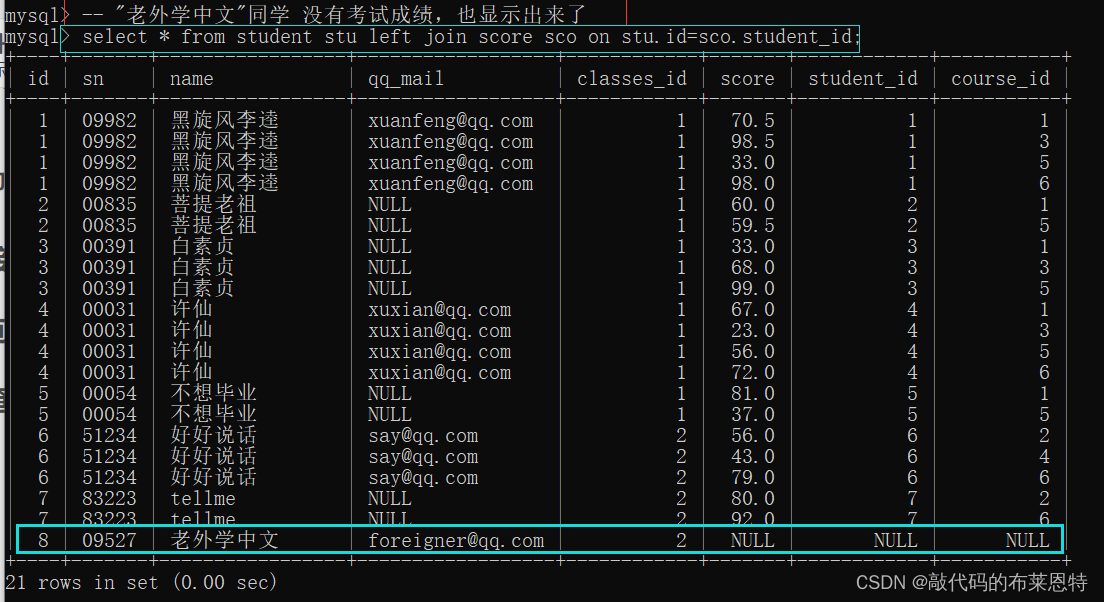Click sn 00054 in the 37.0 score row
The height and width of the screenshot is (602, 1104).
[x=109, y=415]
